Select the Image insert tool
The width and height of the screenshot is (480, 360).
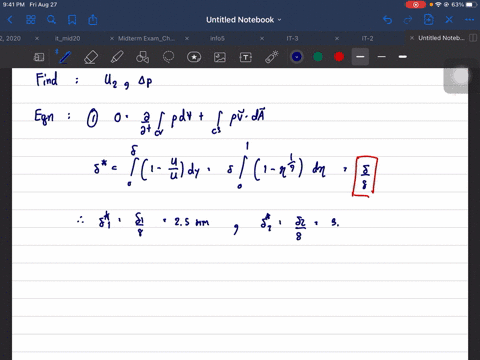coord(220,57)
